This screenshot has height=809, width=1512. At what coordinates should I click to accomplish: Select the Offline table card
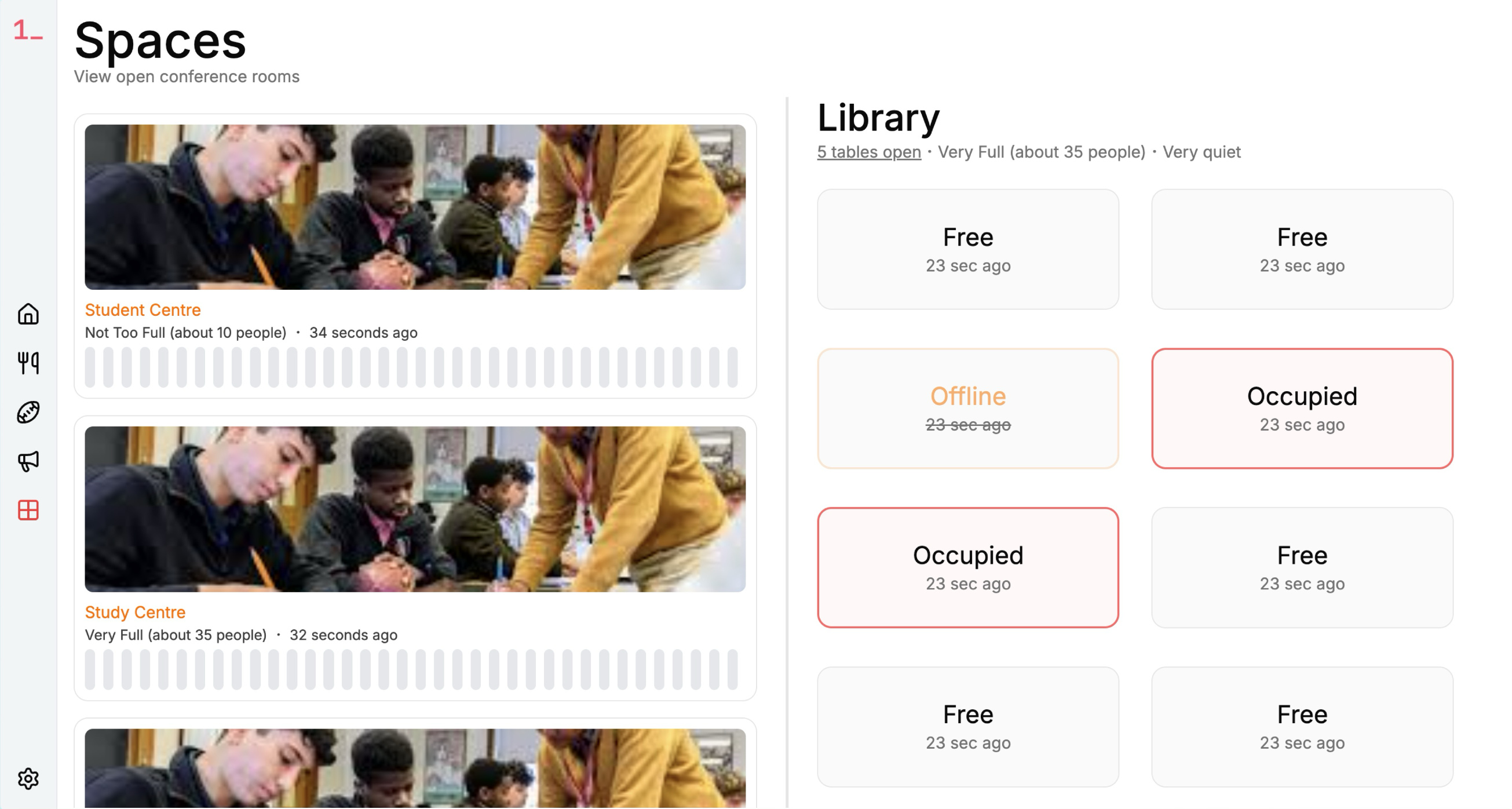[x=968, y=409]
